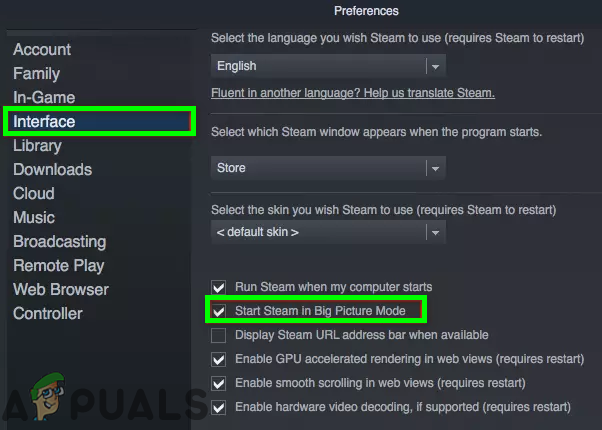Go to Remote Play settings
Screen dimensions: 602x430
point(59,265)
